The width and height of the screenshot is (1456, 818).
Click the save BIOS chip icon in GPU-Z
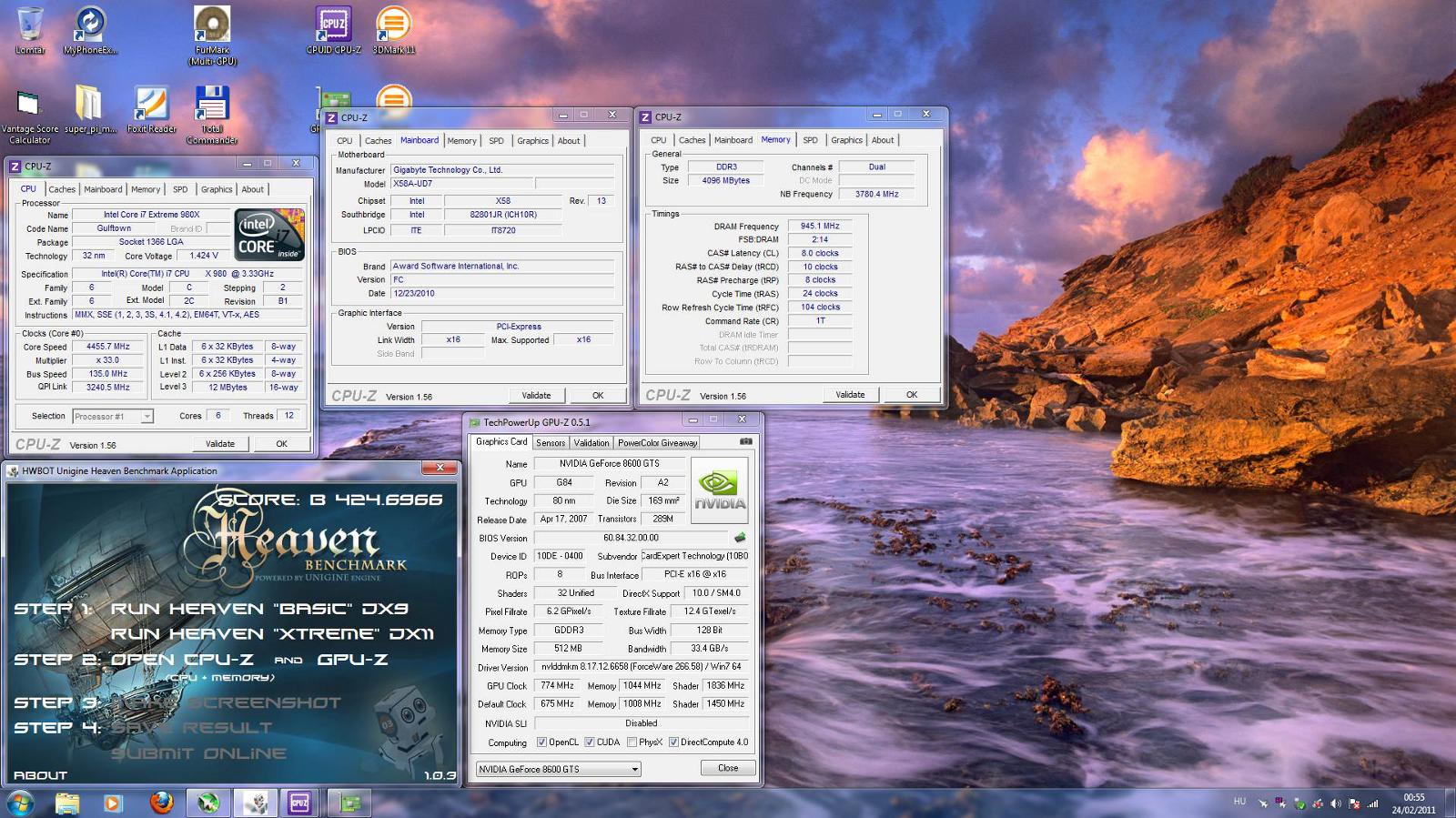[x=740, y=538]
